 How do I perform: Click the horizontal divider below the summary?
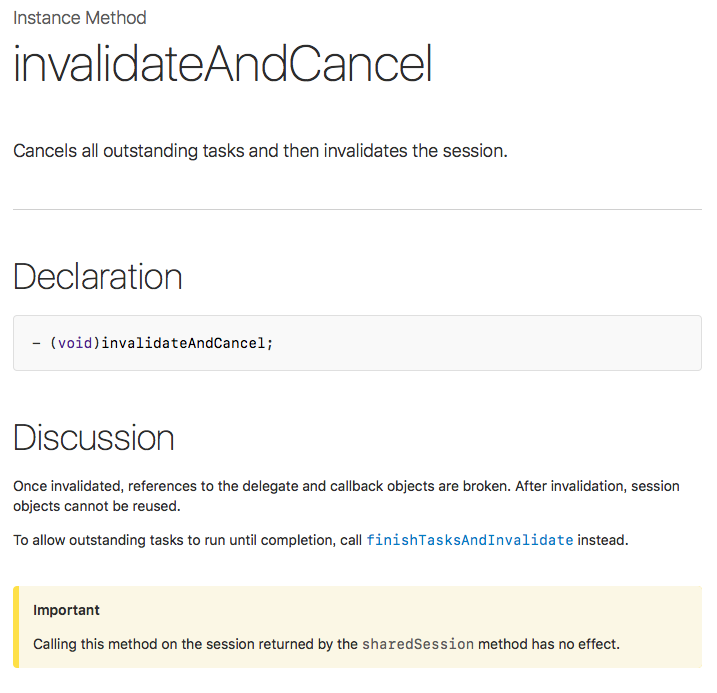pos(357,209)
